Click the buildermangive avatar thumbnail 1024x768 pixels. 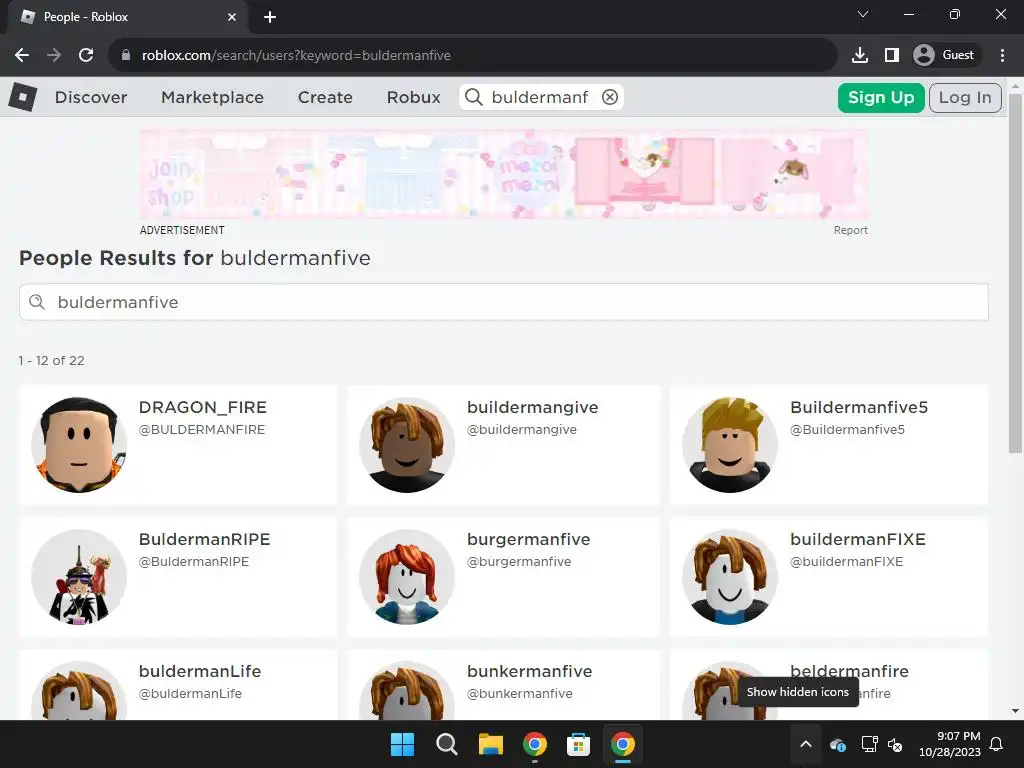[407, 445]
